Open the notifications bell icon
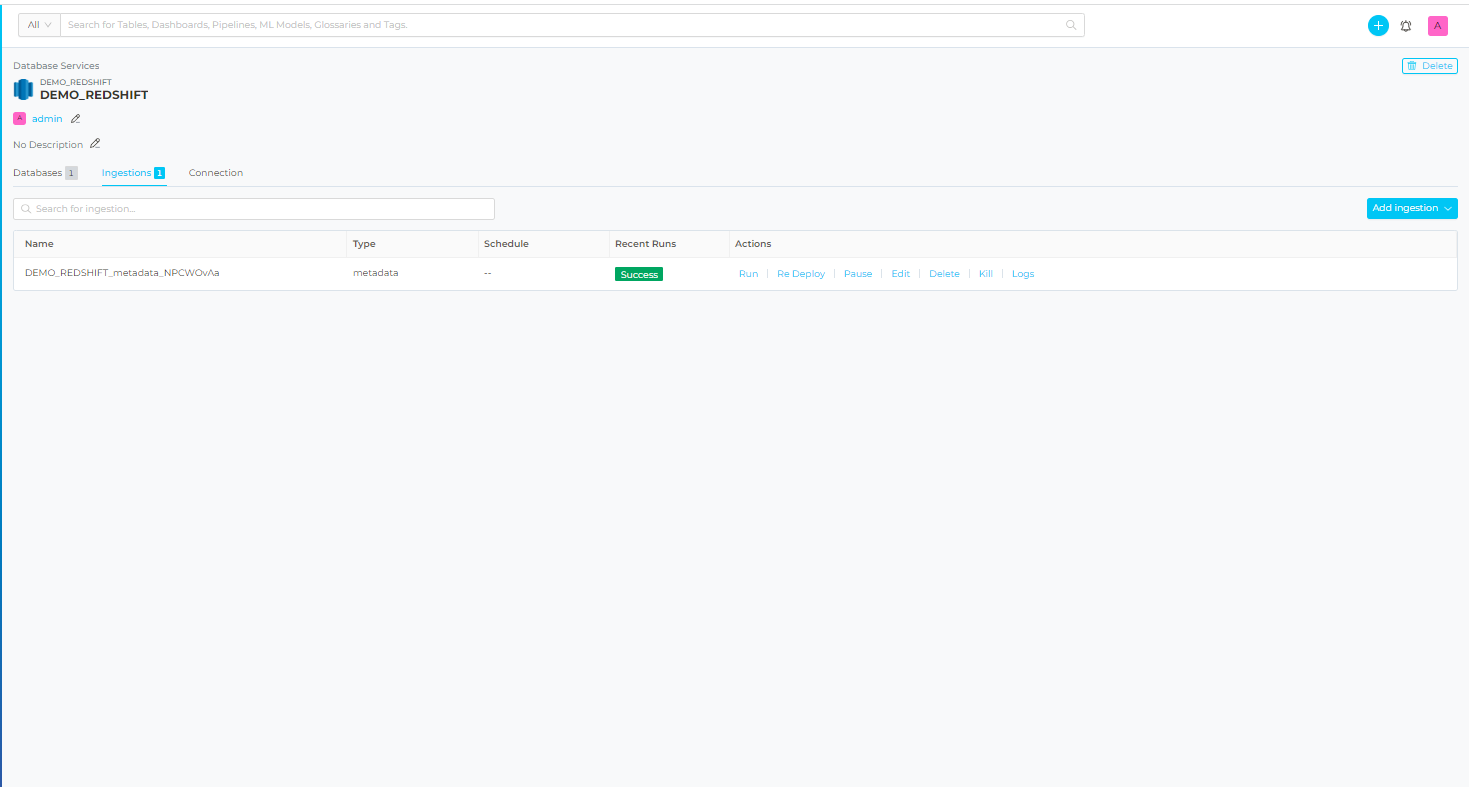The image size is (1469, 787). point(1406,26)
